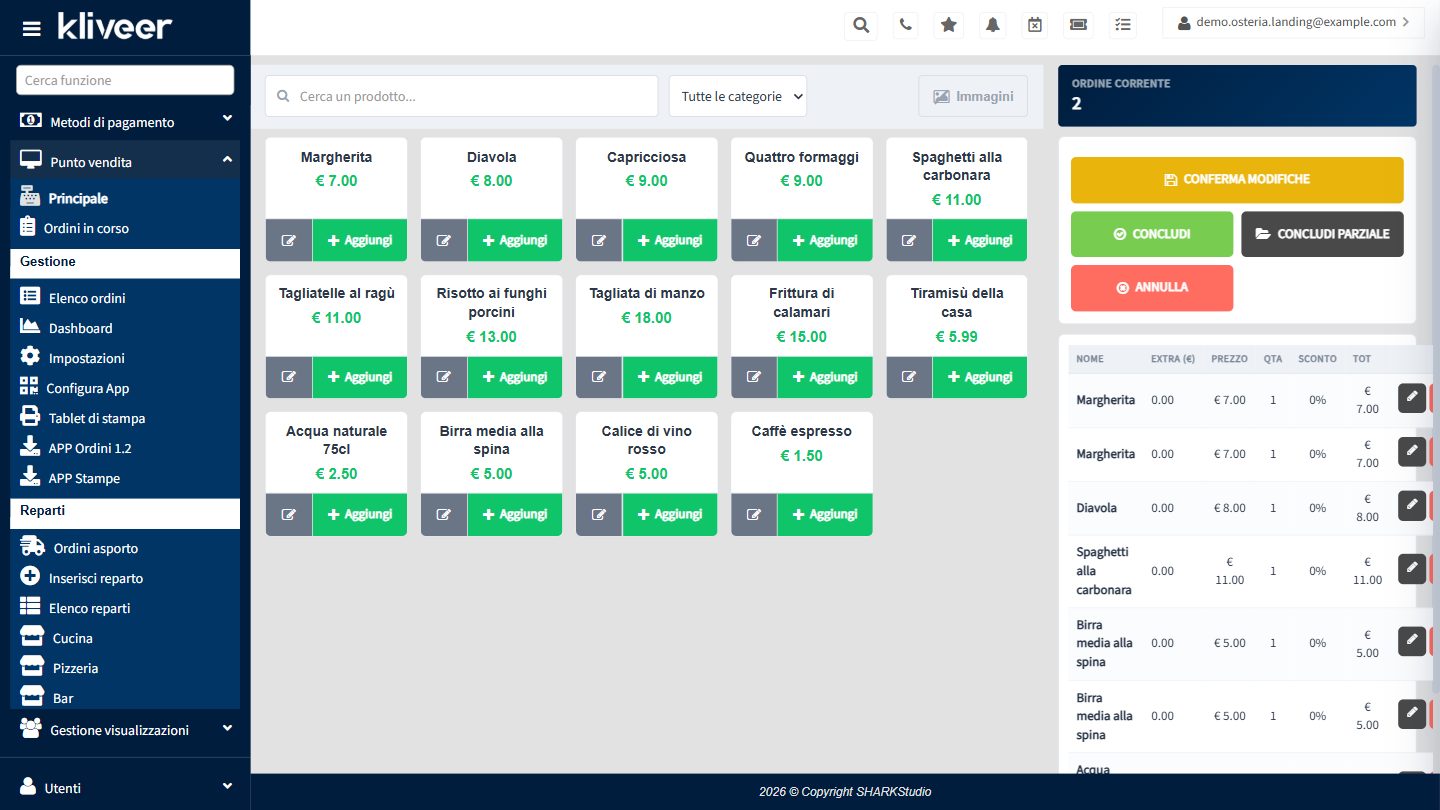The image size is (1440, 810).
Task: Cancel order with Annulla button
Action: [1152, 288]
